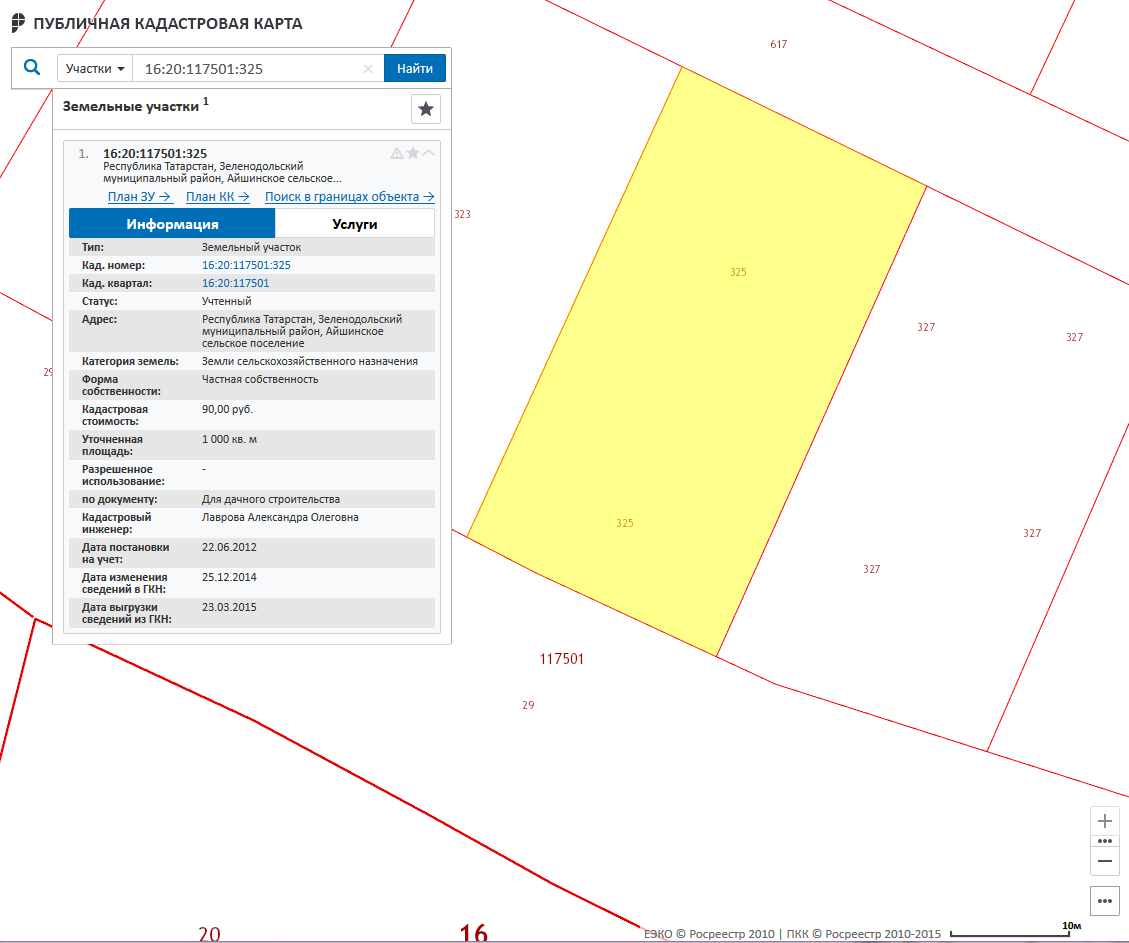Zoom in the map with plus
This screenshot has width=1129, height=943.
tap(1105, 821)
